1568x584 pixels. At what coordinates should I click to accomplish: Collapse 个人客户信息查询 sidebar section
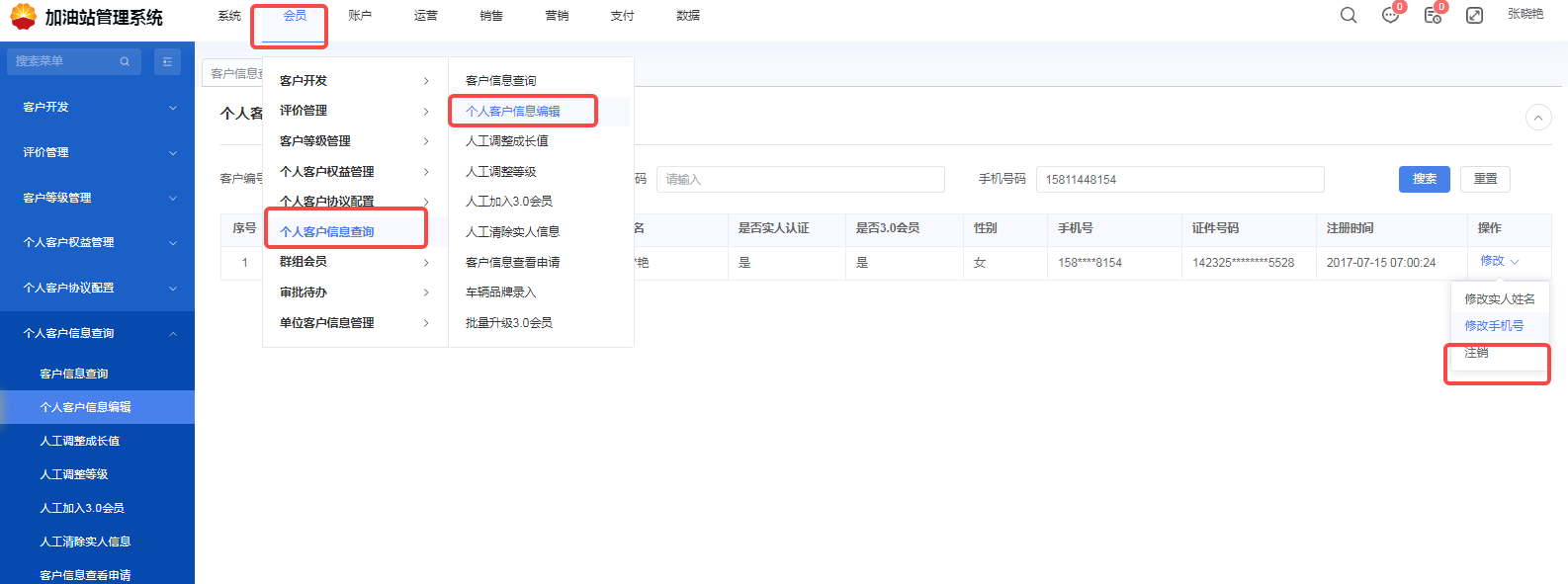point(97,333)
